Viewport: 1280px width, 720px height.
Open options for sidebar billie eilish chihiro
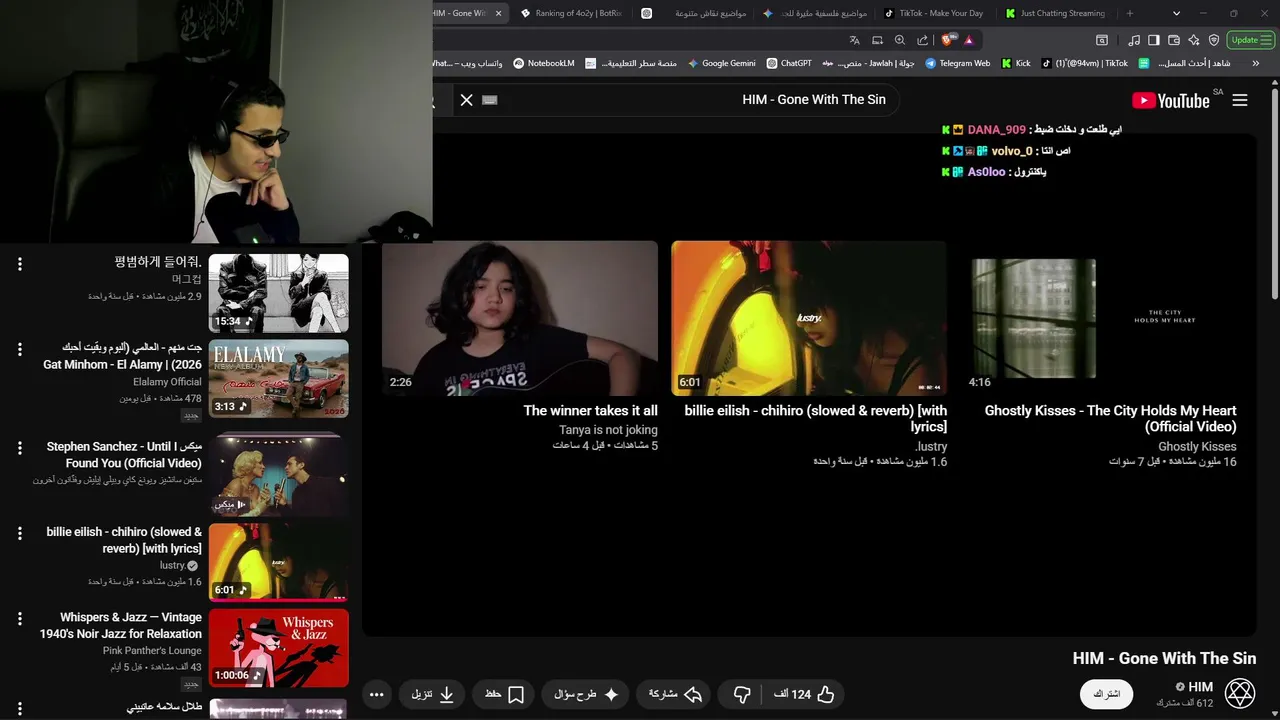[x=19, y=533]
